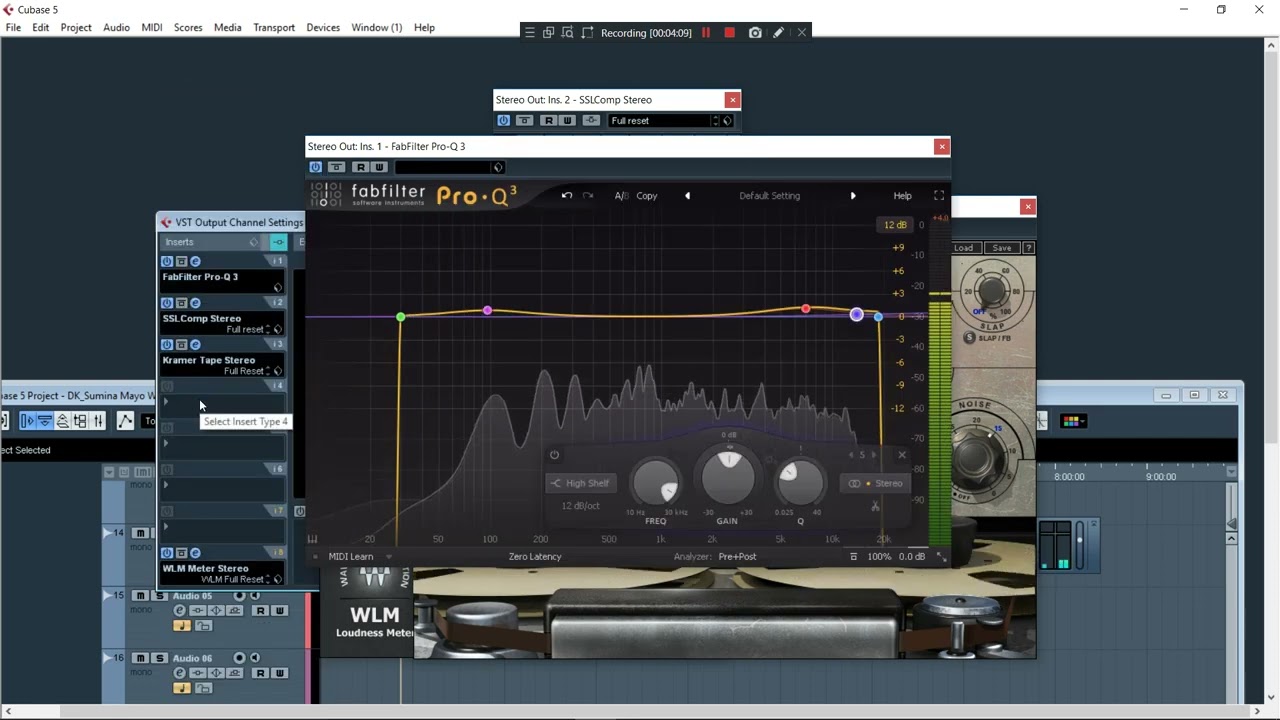Open the 12 dB/oct slope dropdown

[x=580, y=506]
